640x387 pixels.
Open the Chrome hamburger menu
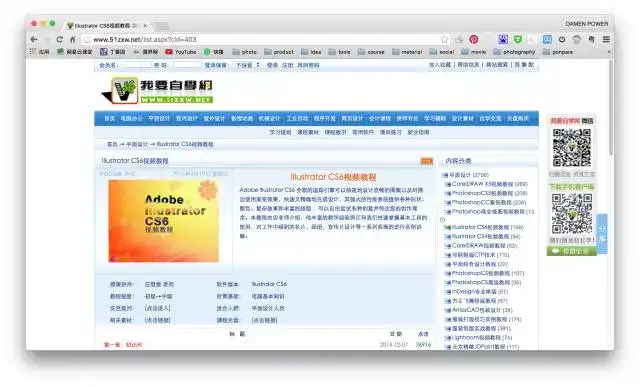click(x=606, y=39)
